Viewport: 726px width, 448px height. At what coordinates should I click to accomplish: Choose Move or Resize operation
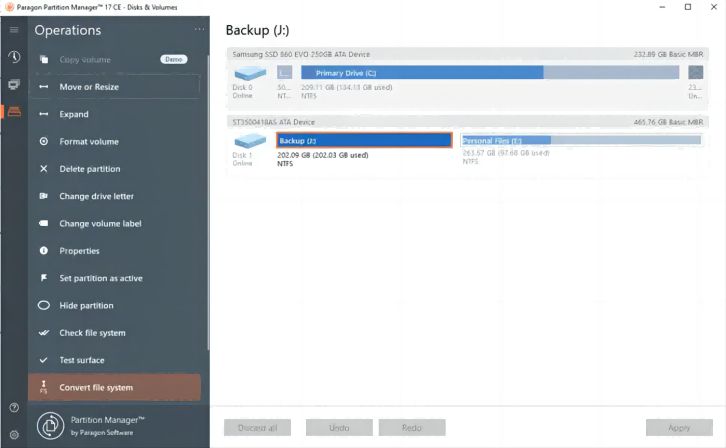[116, 87]
